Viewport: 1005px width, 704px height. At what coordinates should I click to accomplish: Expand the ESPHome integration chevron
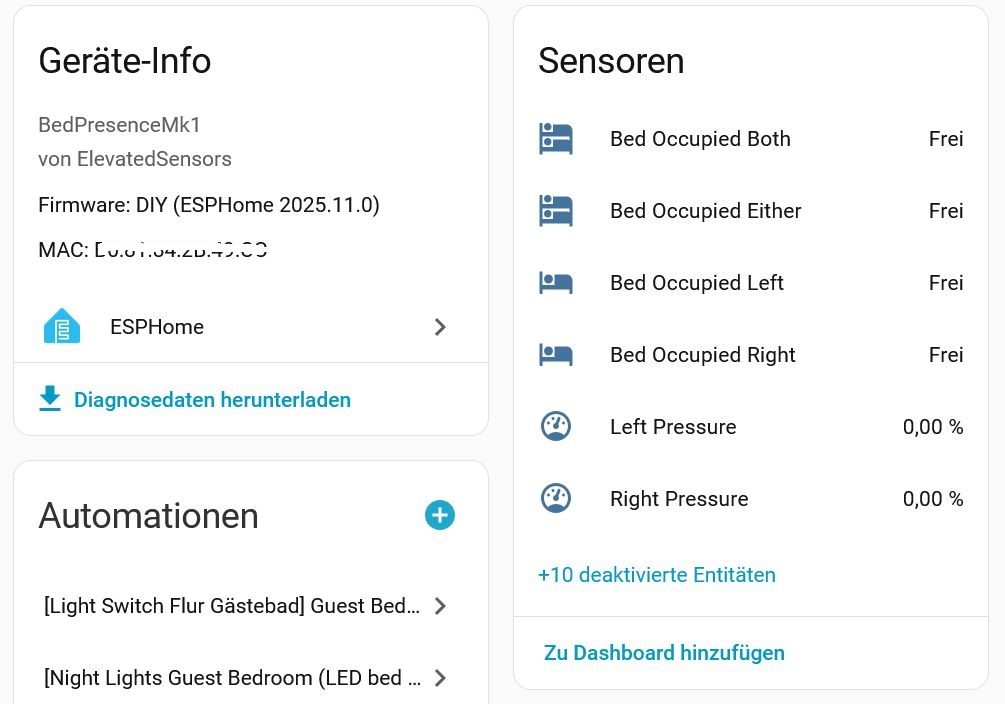(x=440, y=327)
